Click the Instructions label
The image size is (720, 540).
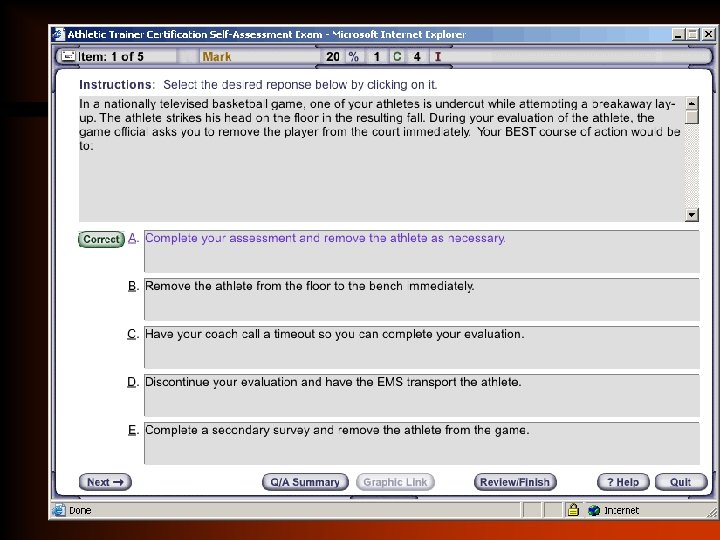tap(117, 84)
